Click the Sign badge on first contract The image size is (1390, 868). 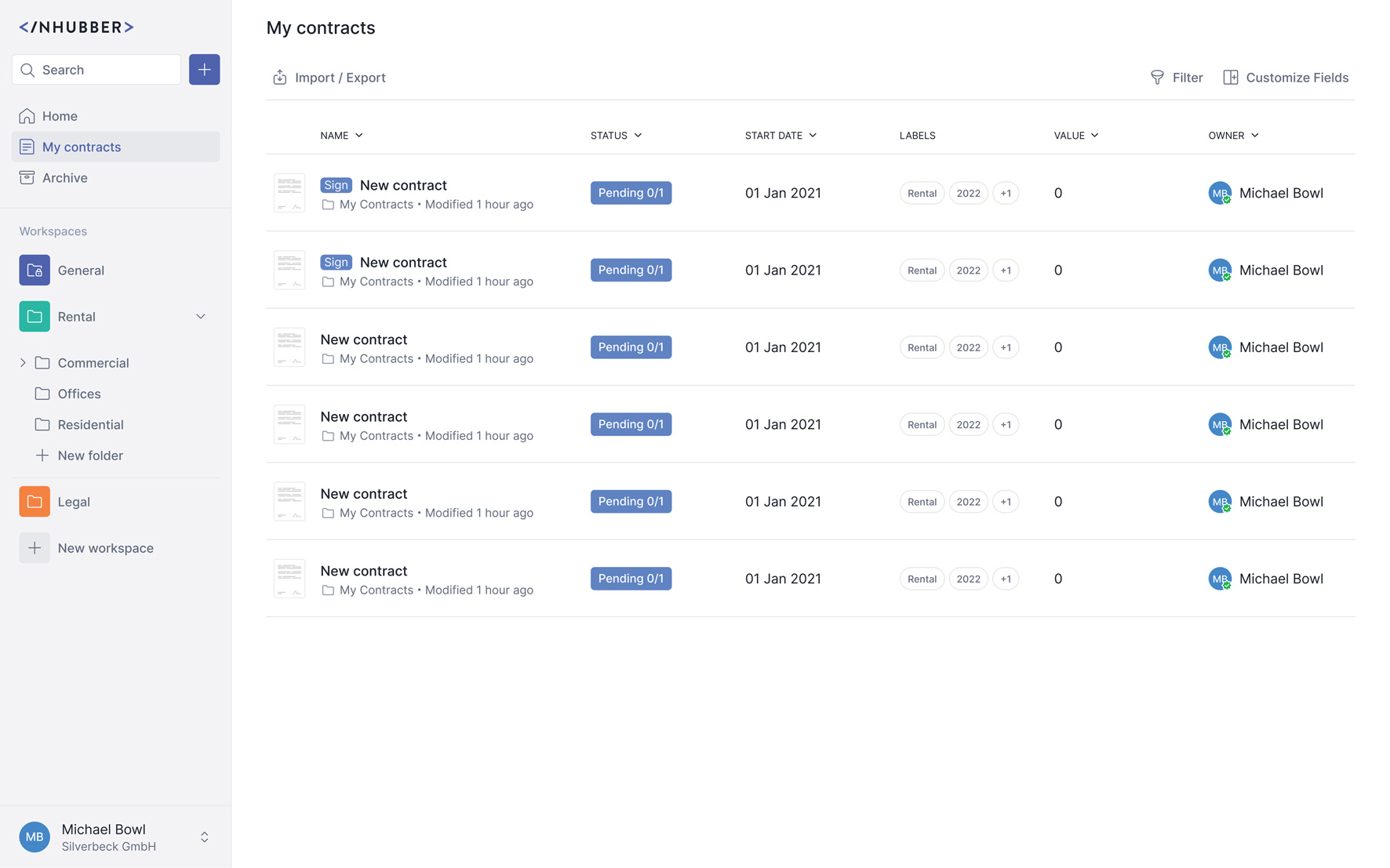(x=336, y=185)
